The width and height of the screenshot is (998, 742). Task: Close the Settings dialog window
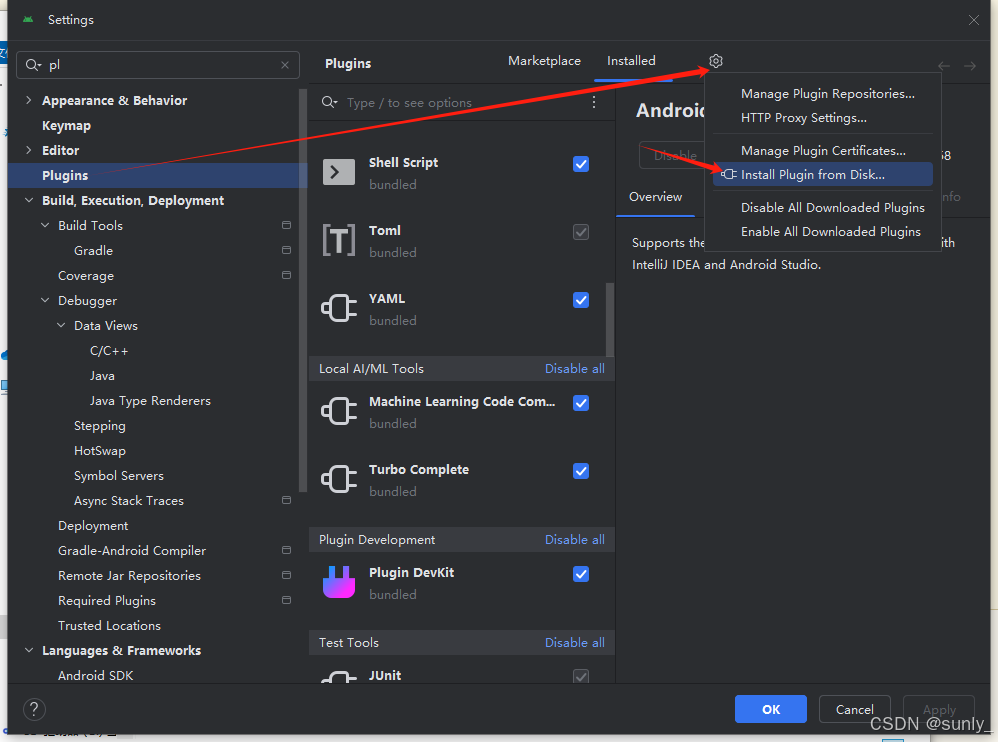point(974,20)
